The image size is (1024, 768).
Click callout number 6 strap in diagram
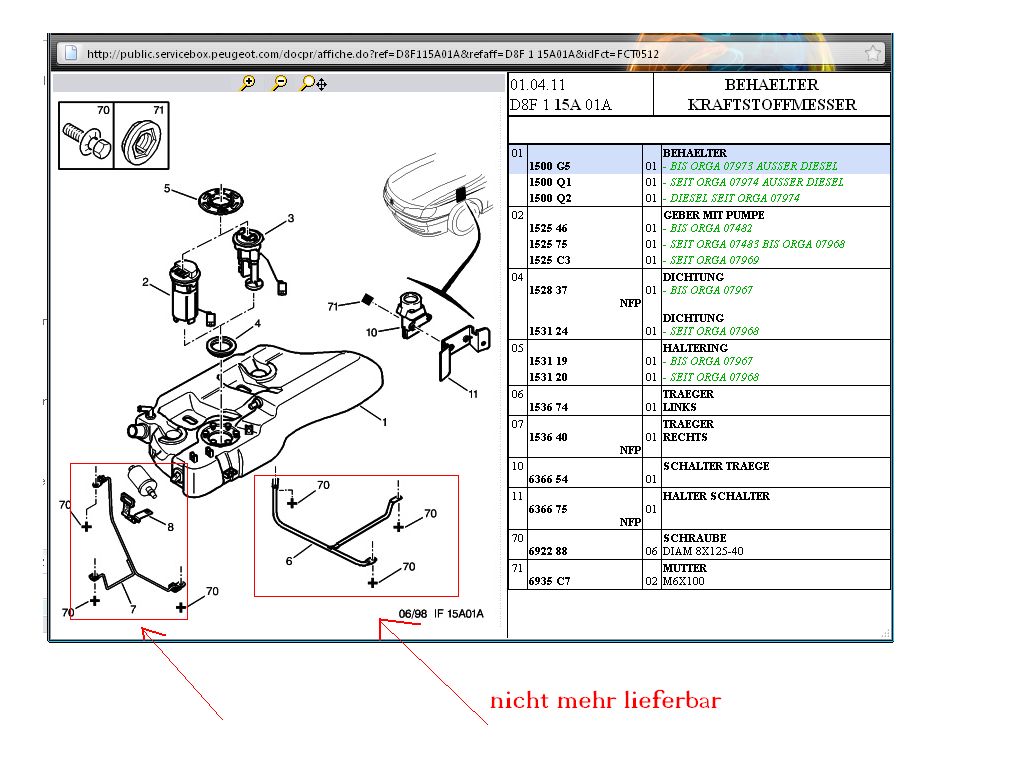(289, 561)
